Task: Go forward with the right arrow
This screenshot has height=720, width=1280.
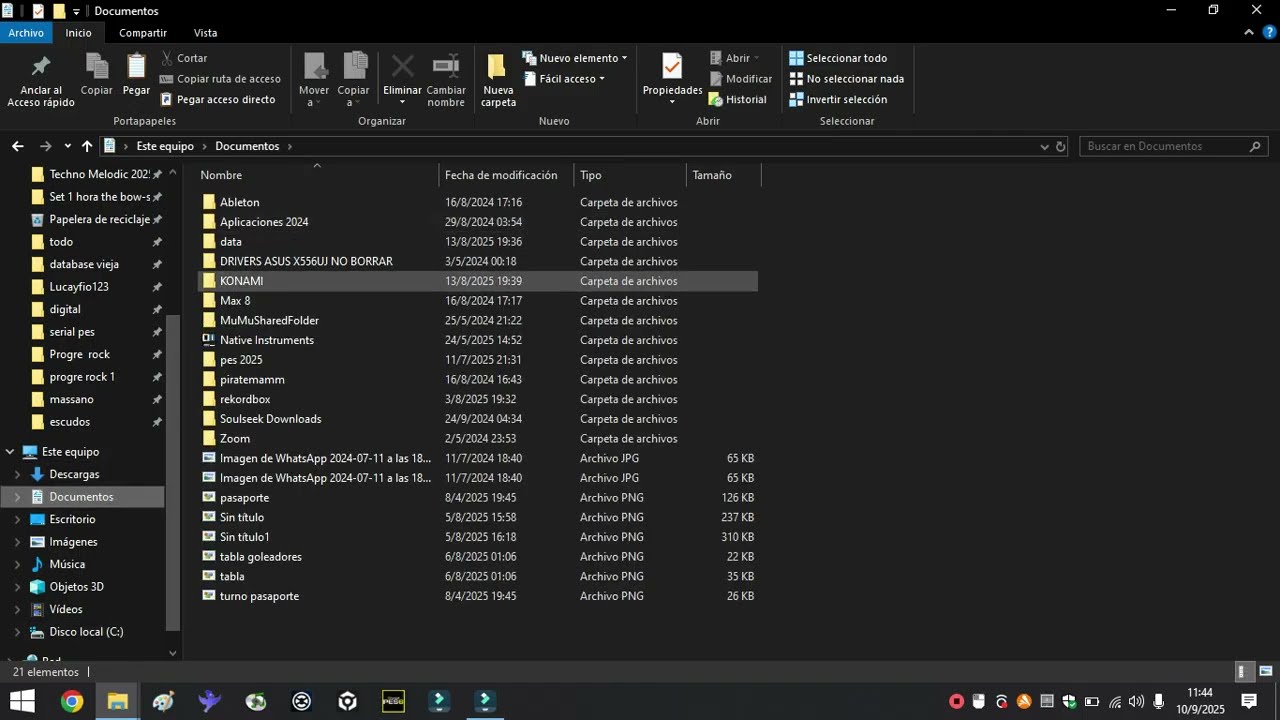Action: (x=45, y=146)
